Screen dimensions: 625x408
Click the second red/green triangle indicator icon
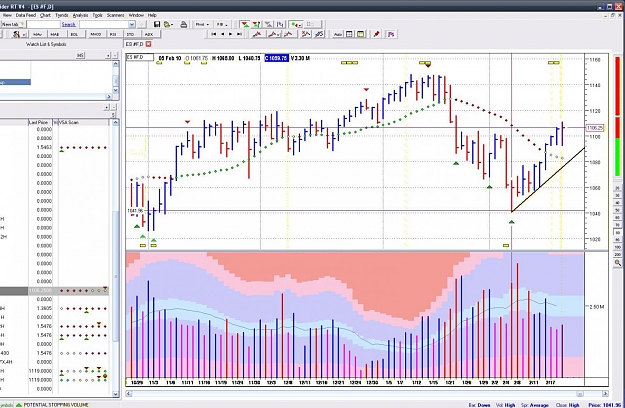click(x=256, y=25)
